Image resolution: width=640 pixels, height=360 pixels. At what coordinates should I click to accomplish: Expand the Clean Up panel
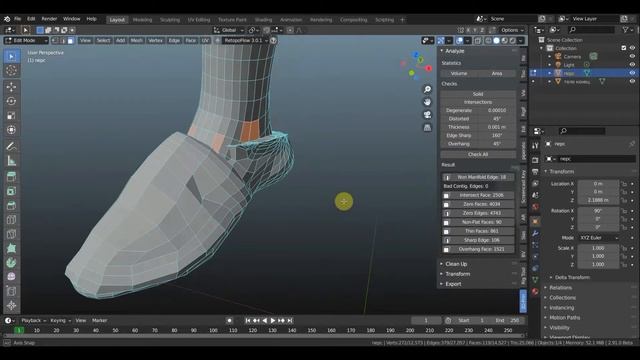tap(456, 264)
